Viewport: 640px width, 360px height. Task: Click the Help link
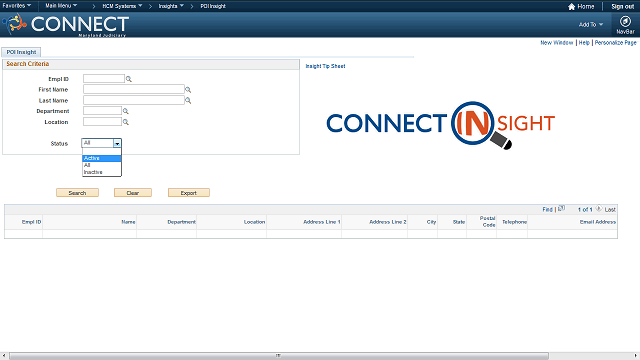[584, 43]
